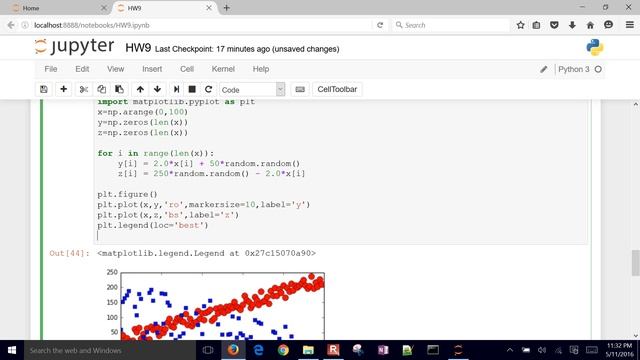Image resolution: width=640 pixels, height=360 pixels.
Task: Click inside code line plt.legend(loc='best')
Action: point(153,225)
